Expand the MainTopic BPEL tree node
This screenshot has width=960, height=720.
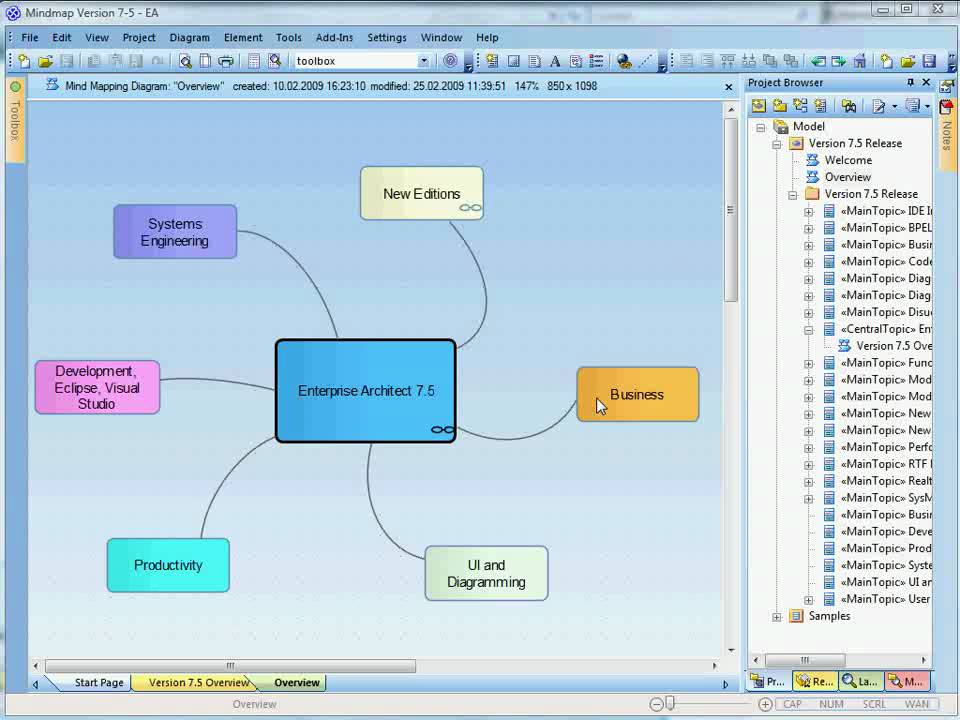pos(809,229)
